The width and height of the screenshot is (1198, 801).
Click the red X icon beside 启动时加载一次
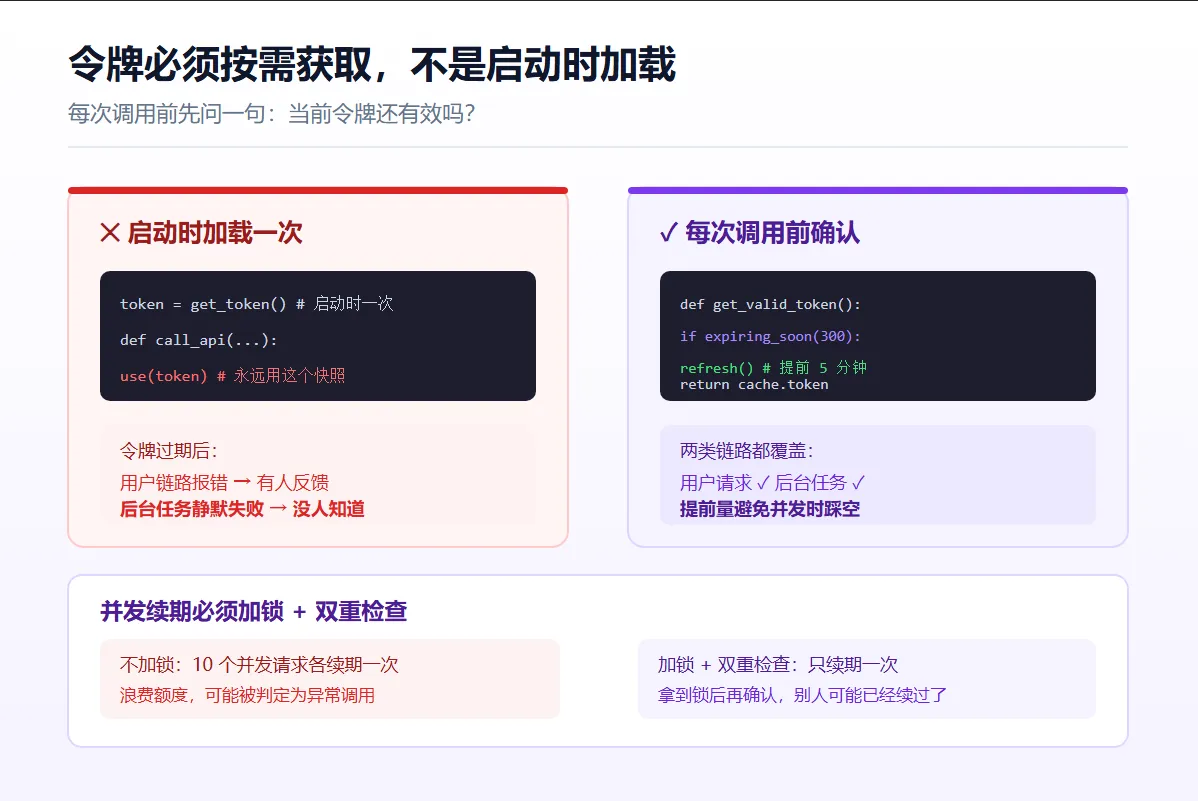click(110, 232)
